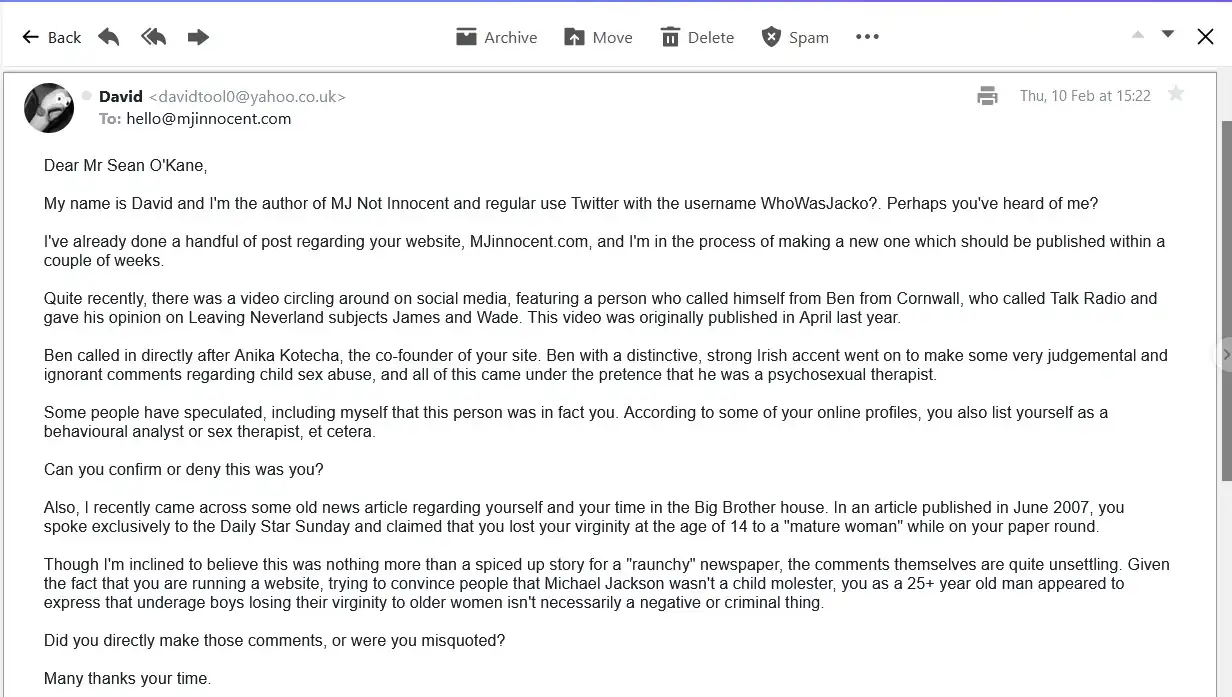Close the email view with X
The image size is (1232, 697).
point(1205,37)
